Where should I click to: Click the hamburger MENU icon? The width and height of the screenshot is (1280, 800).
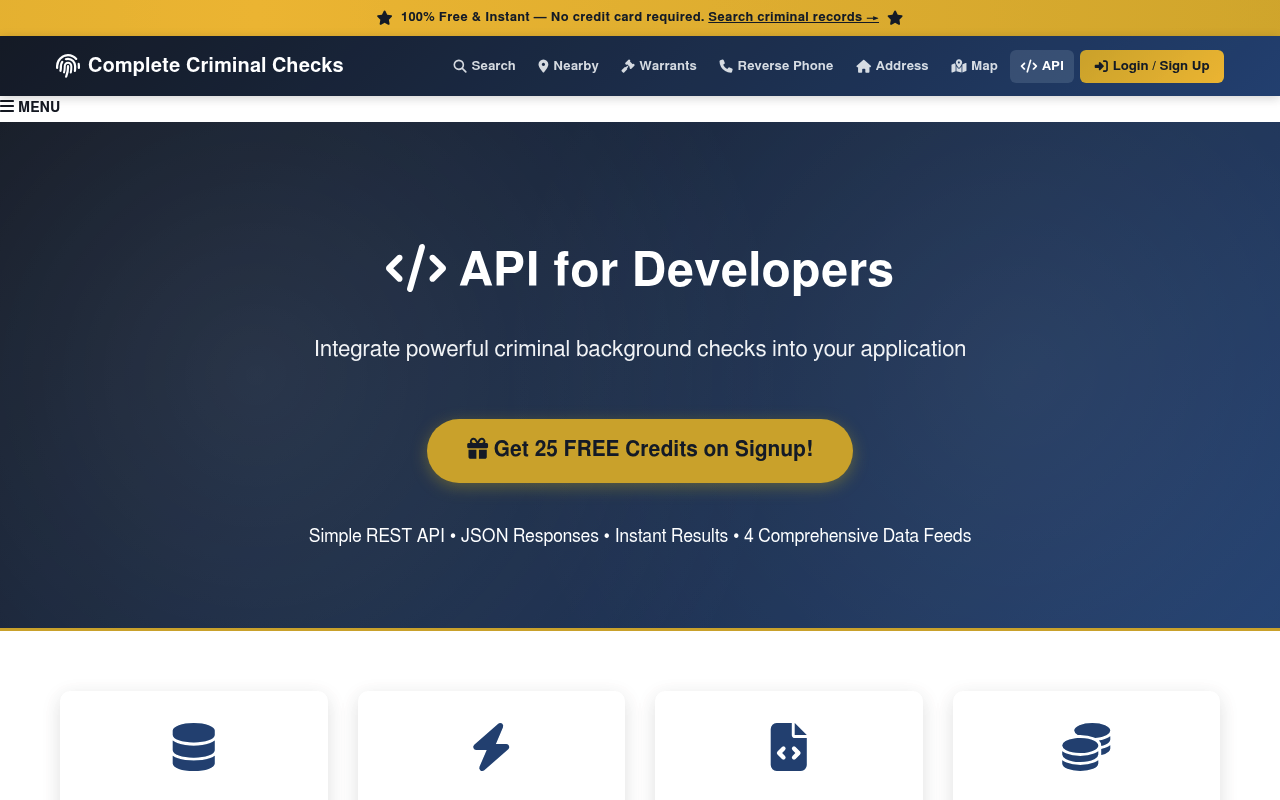[x=7, y=107]
